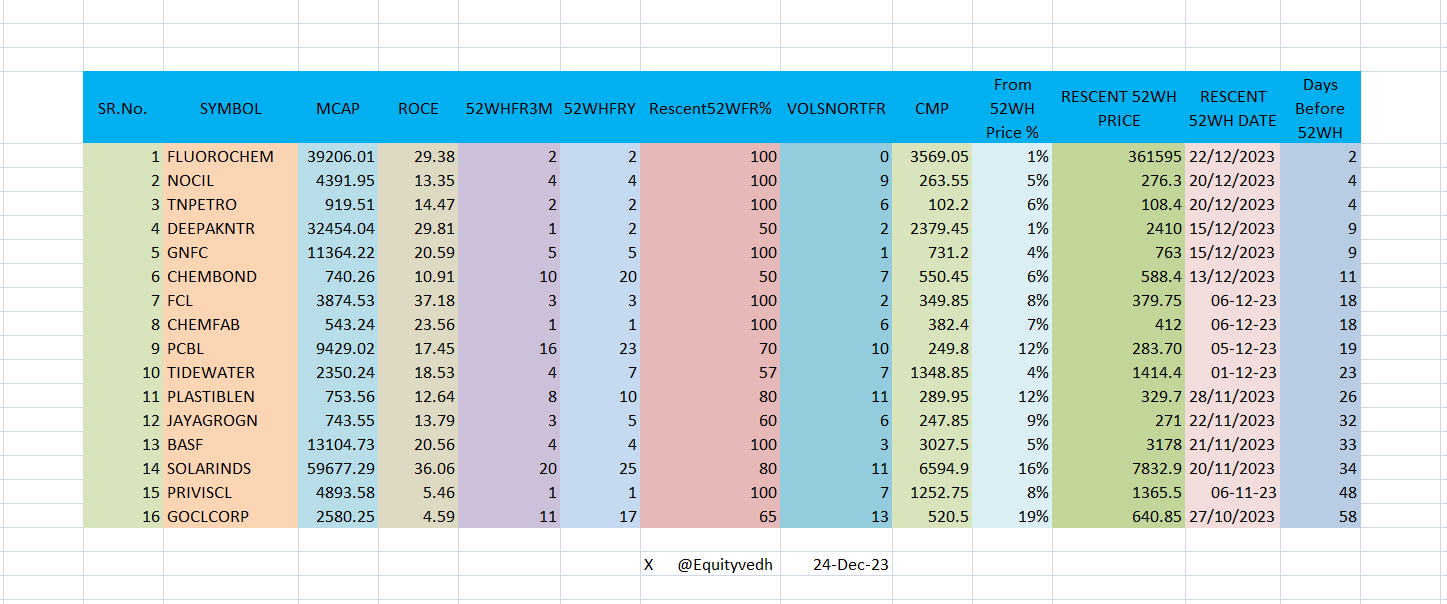Click the CMP column header
Image resolution: width=1447 pixels, height=604 pixels.
click(x=932, y=108)
